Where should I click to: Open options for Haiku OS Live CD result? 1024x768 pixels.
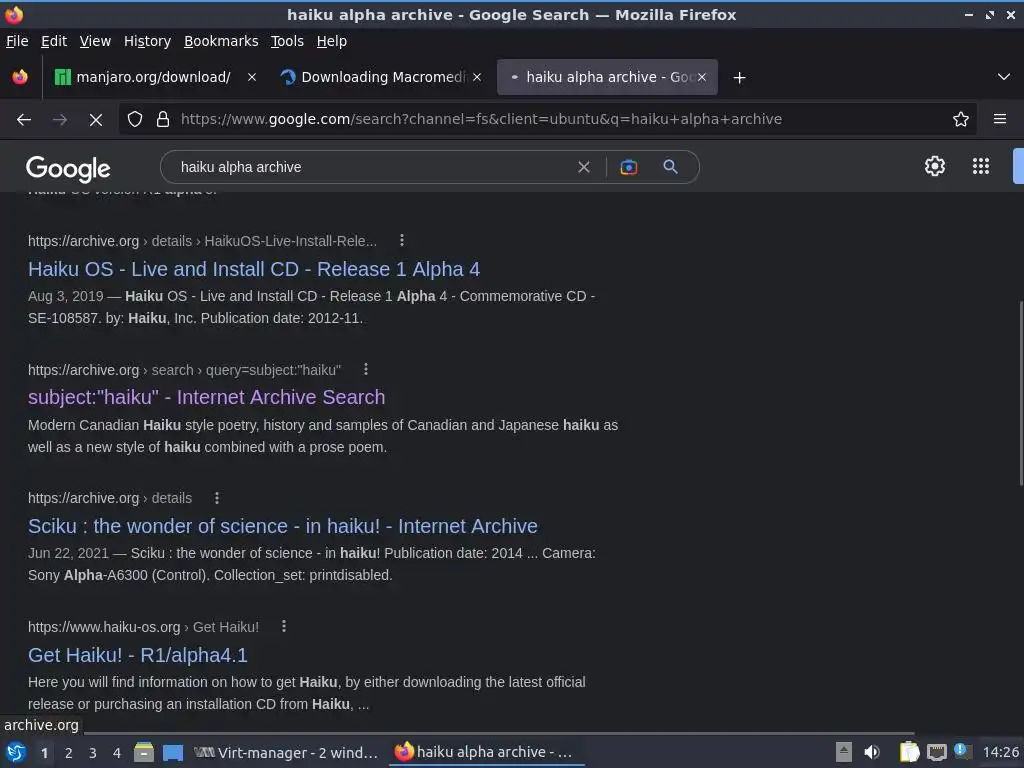(402, 240)
